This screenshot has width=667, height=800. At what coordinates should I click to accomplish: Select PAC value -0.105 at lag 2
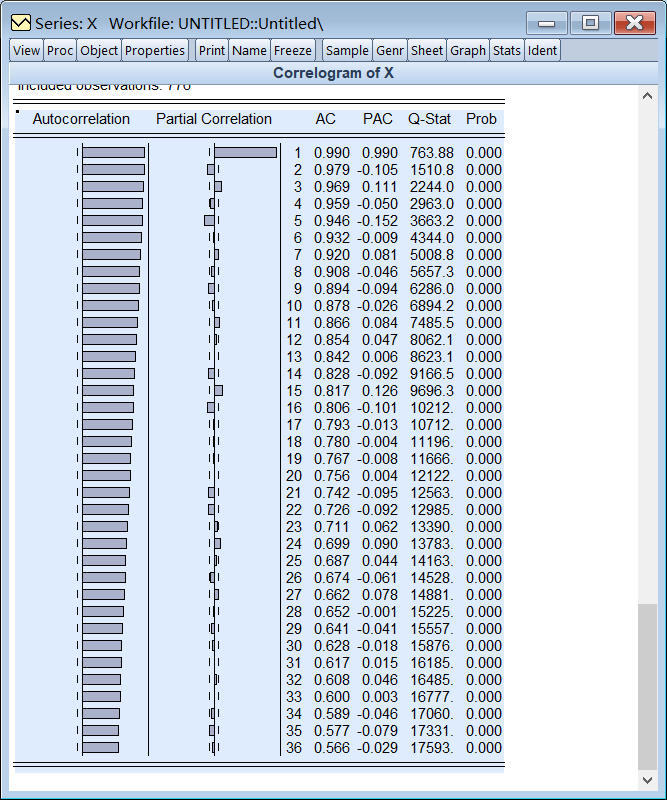pos(377,170)
